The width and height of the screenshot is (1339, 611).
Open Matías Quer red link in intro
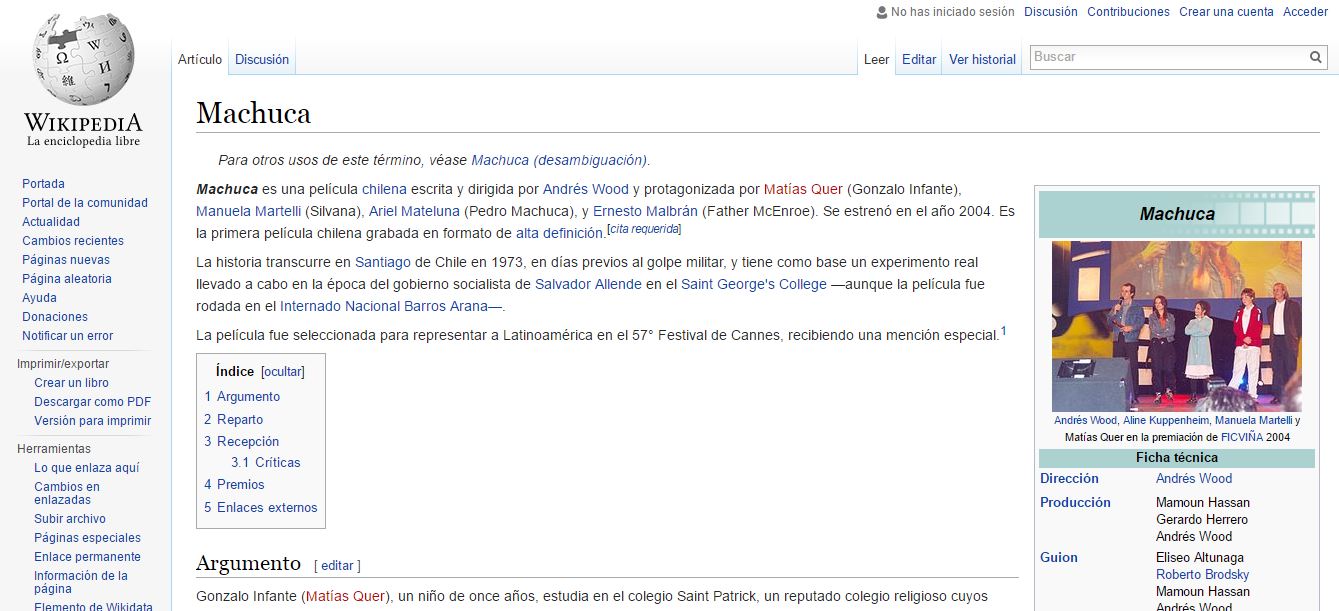tap(803, 189)
